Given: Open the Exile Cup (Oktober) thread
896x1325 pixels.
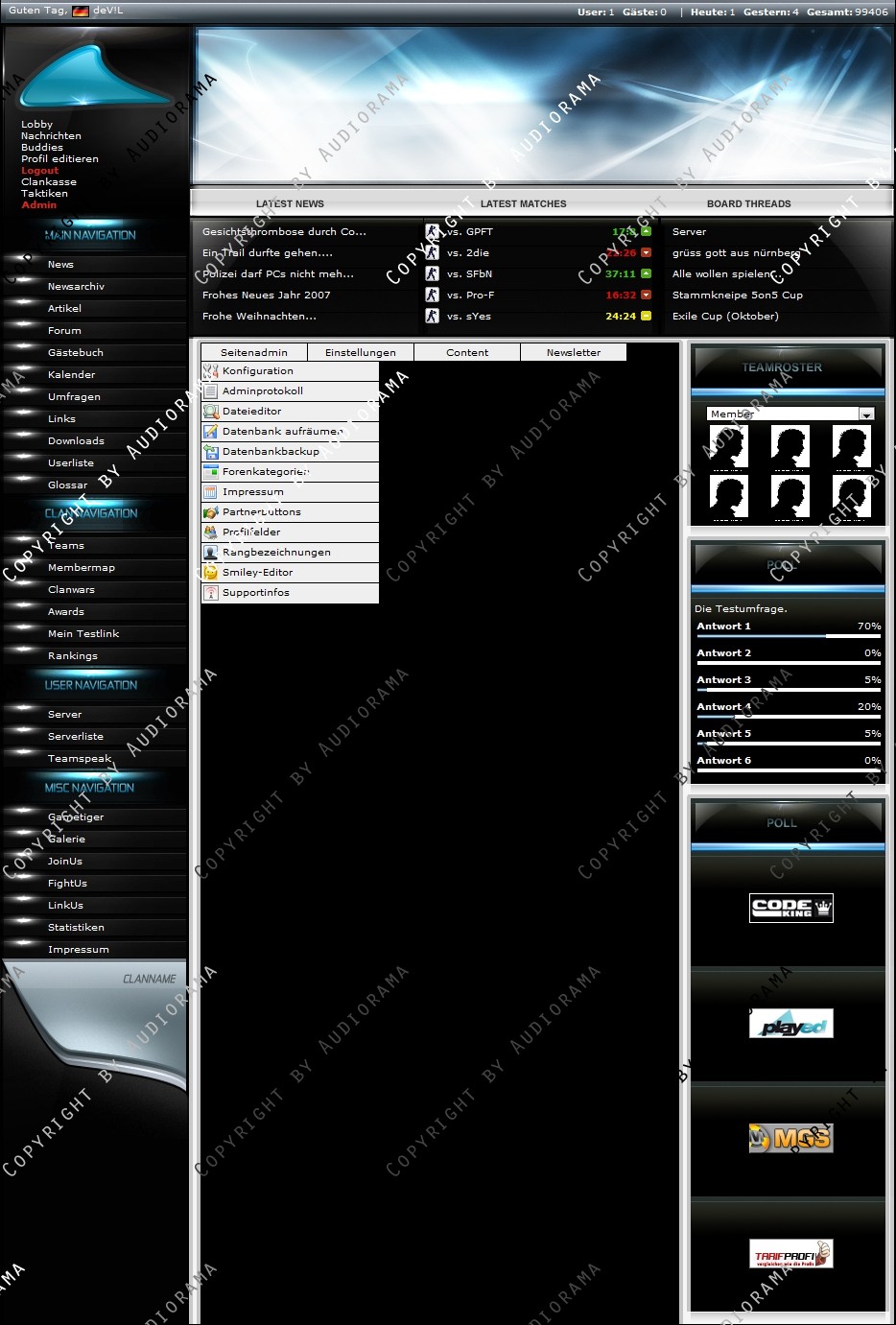Looking at the screenshot, I should pos(725,317).
